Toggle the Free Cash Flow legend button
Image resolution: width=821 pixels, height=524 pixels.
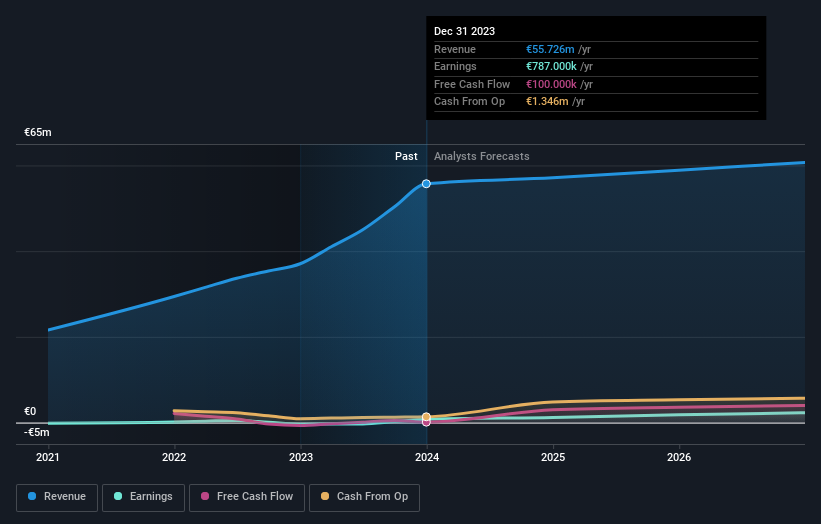point(247,497)
